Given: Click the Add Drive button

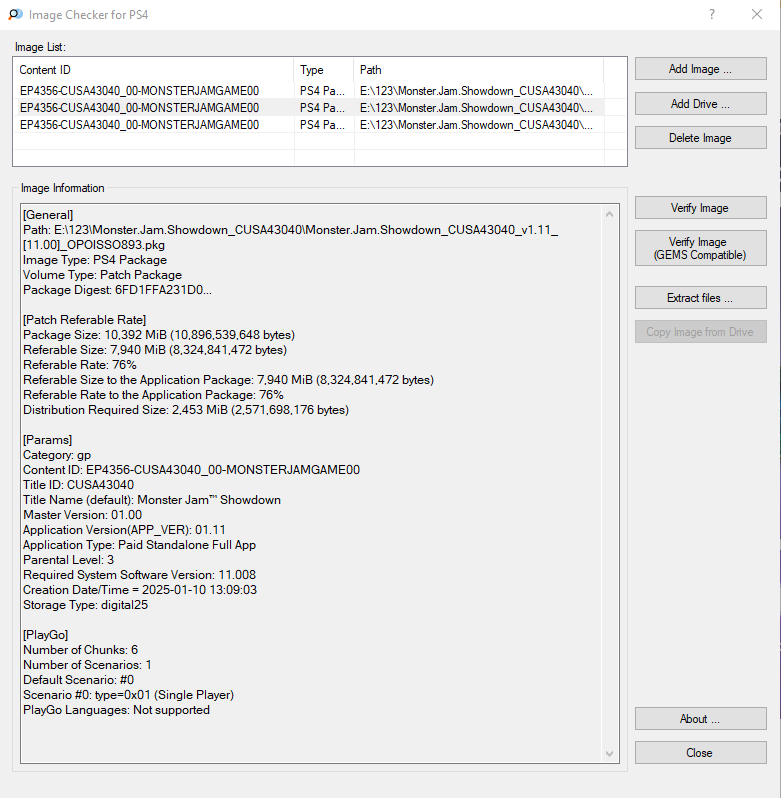Looking at the screenshot, I should coord(701,104).
